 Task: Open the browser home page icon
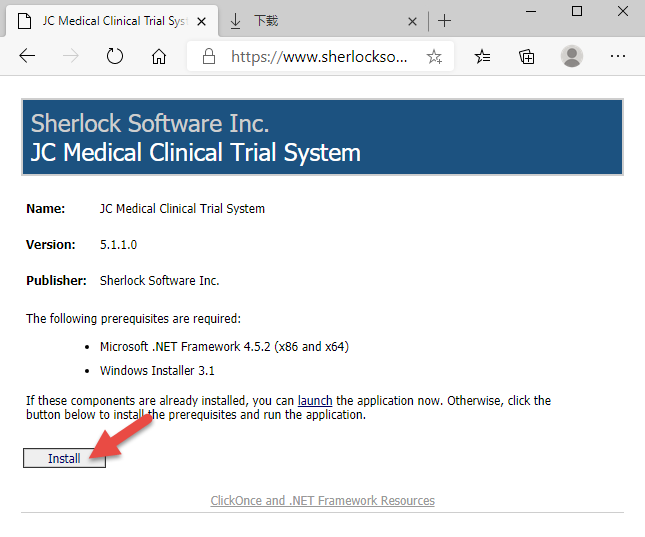point(159,56)
